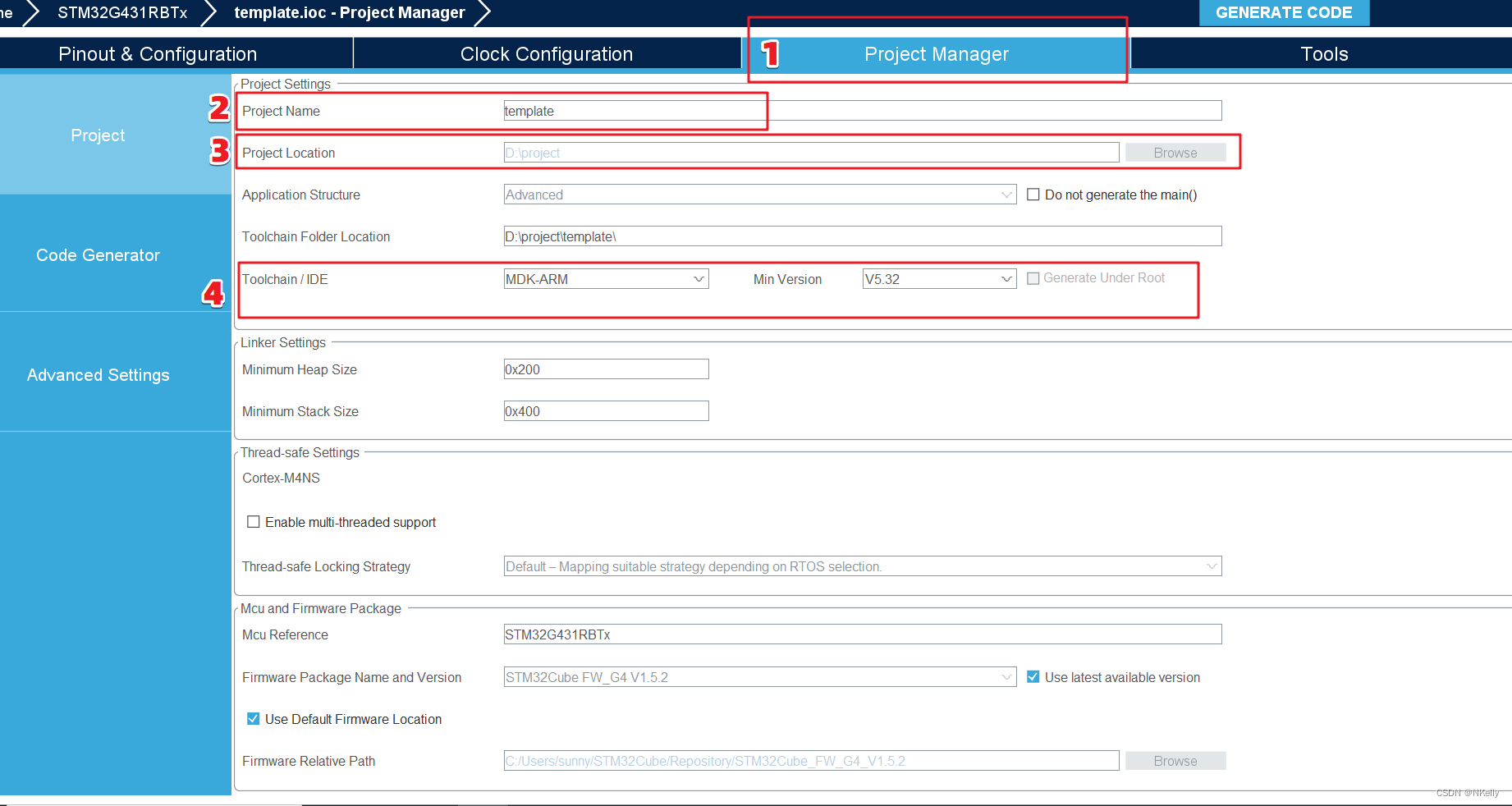Toggle Use Default Firmware Location checkbox
Screen dimensions: 1512x806
tap(254, 719)
